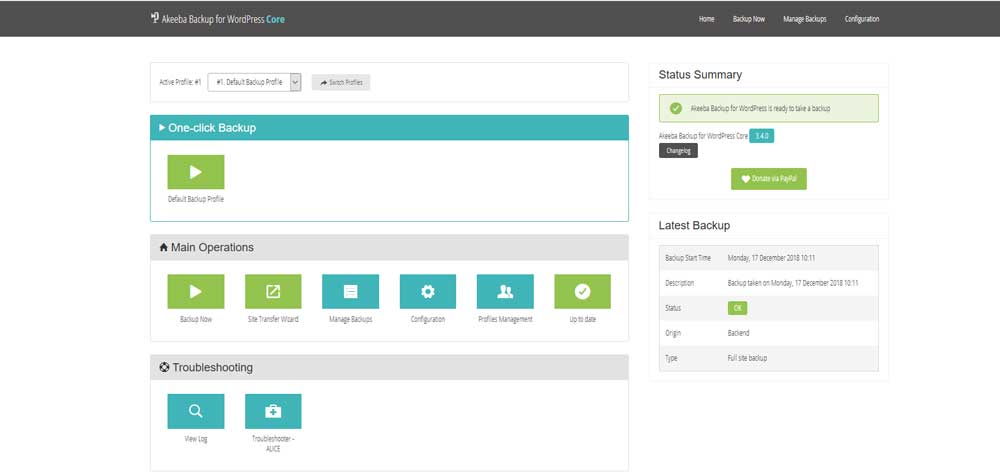Open Configuration in the top menu

click(862, 19)
